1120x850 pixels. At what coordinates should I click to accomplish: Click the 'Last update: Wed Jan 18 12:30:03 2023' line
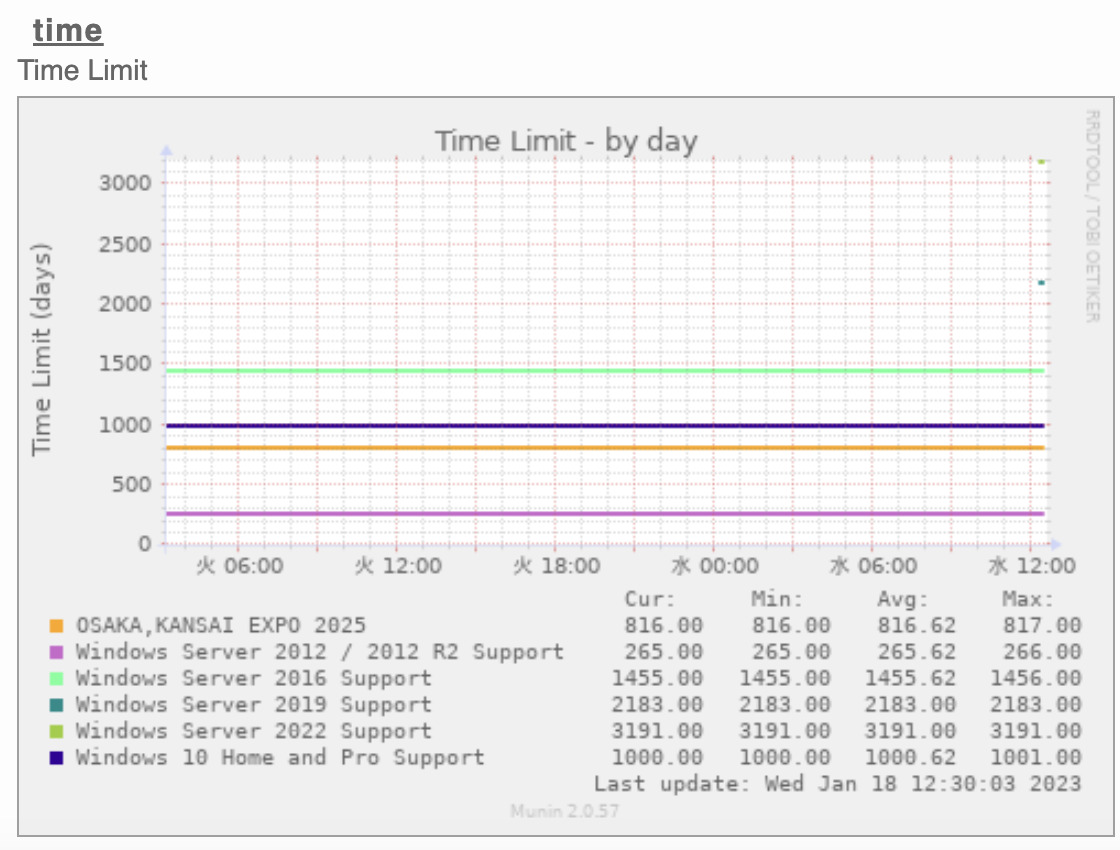pyautogui.click(x=838, y=784)
